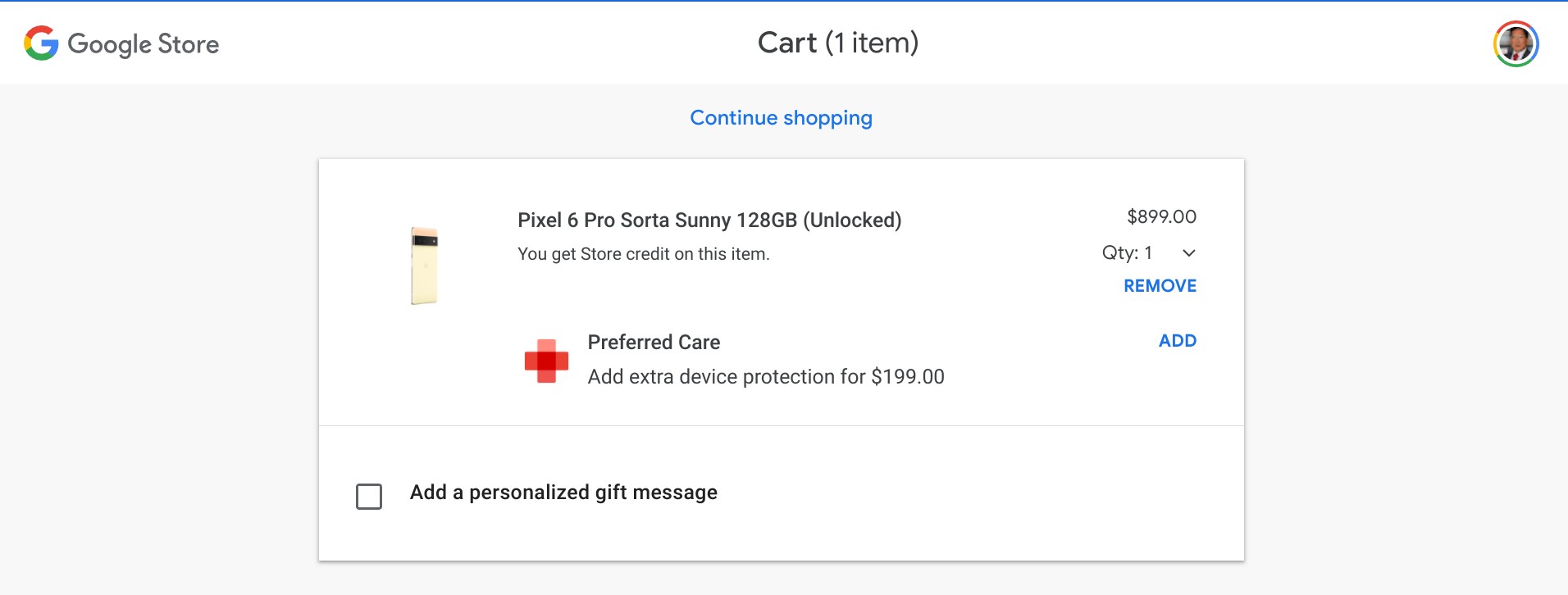The image size is (1568, 595).
Task: Add Preferred Care protection to cart
Action: [x=1177, y=341]
